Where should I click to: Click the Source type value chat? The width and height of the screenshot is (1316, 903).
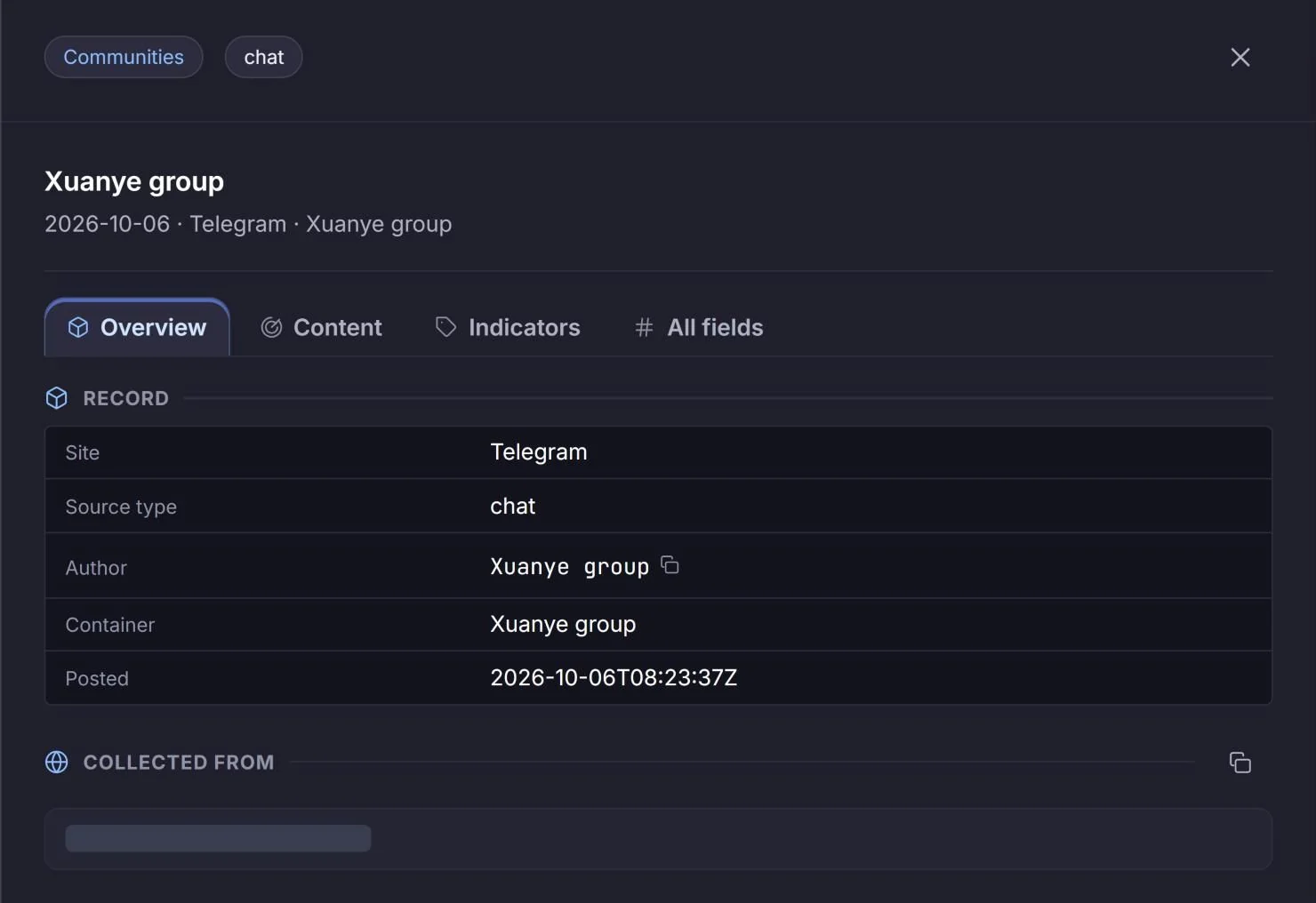[x=513, y=507]
